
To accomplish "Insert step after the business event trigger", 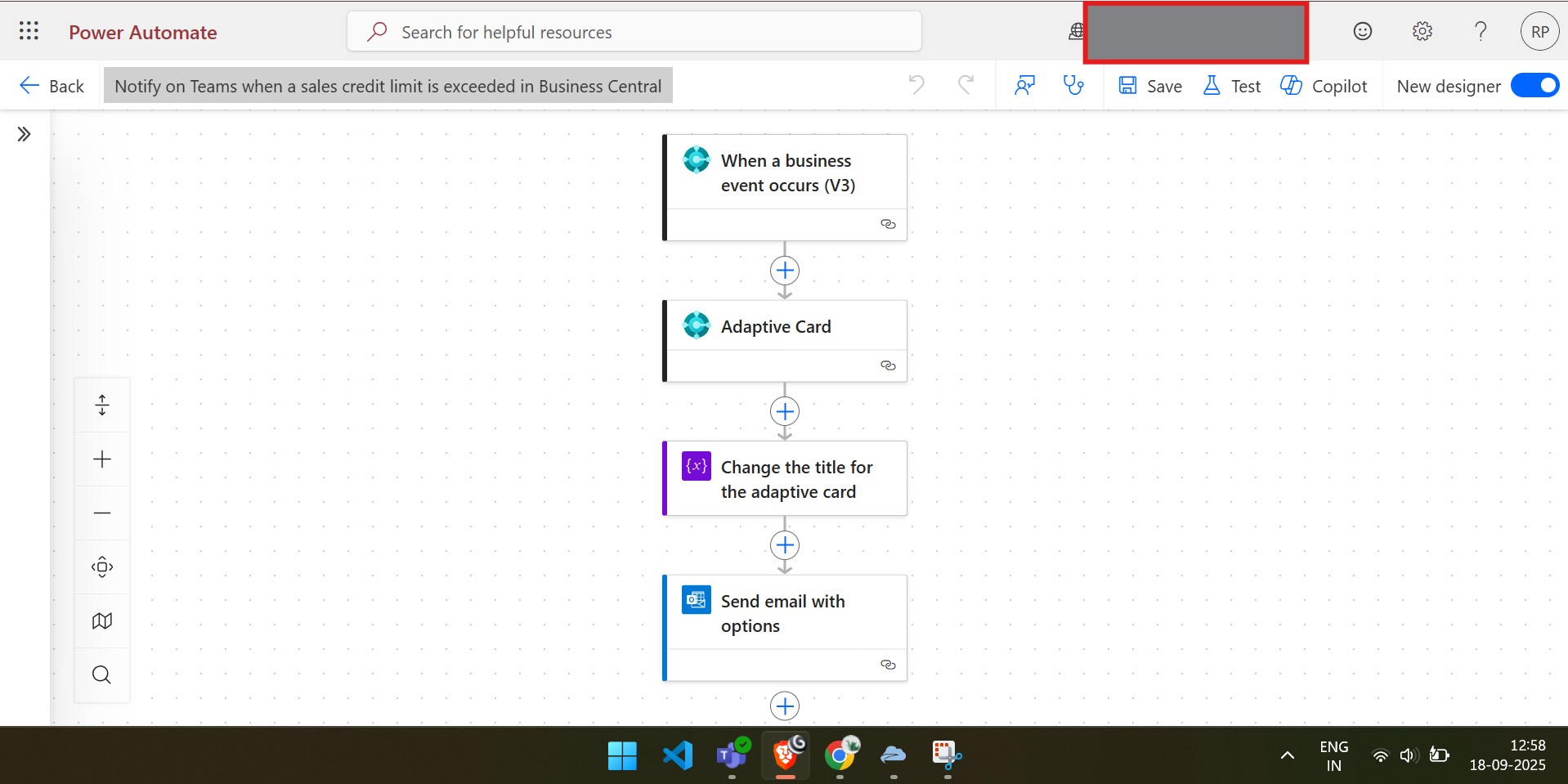I will [x=785, y=271].
